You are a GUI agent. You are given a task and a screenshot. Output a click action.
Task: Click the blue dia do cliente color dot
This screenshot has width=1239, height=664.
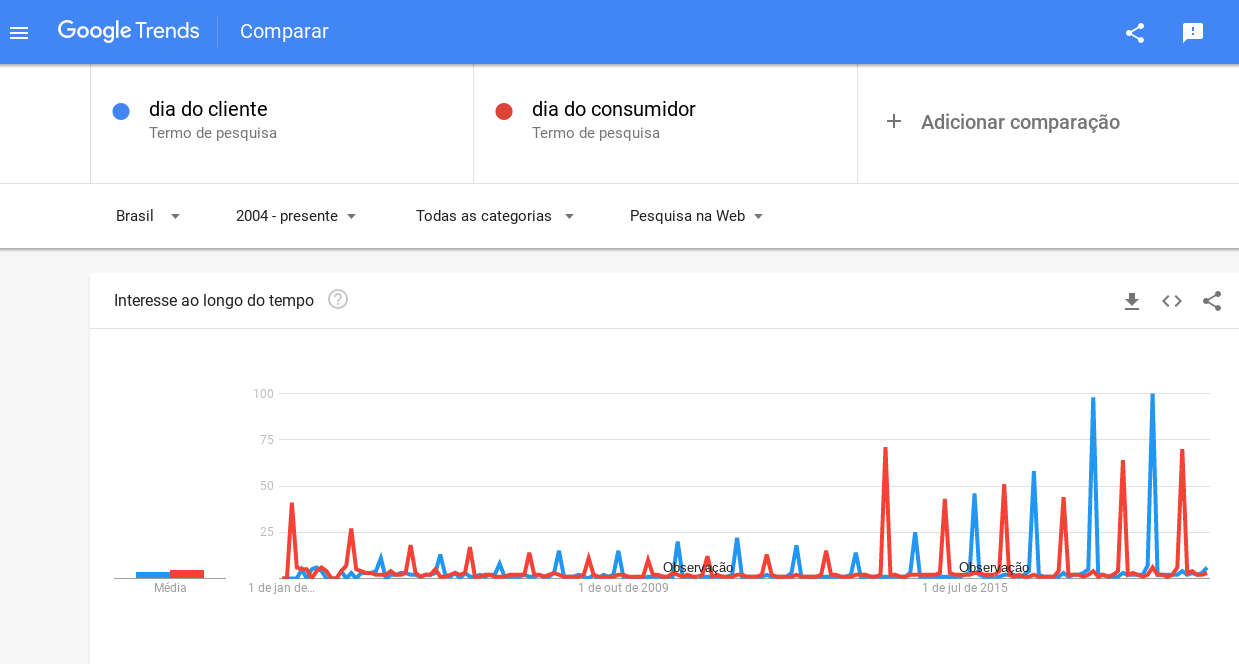121,111
